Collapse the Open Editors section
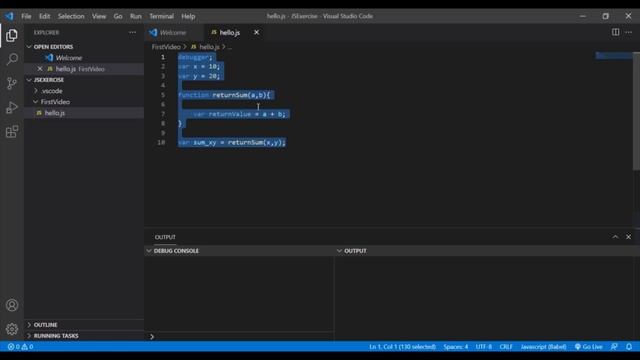The image size is (640, 360). coord(29,47)
